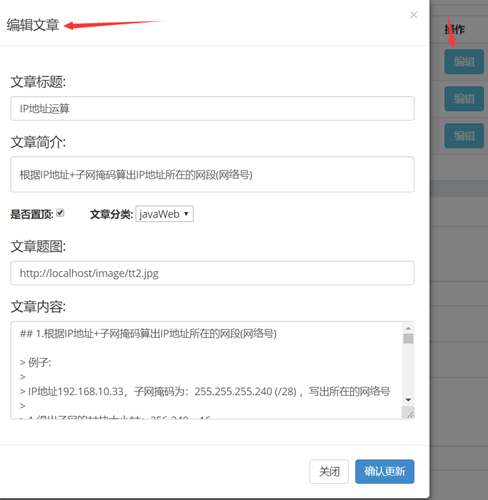Click the 文章标题 label
The width and height of the screenshot is (488, 500).
(x=38, y=82)
